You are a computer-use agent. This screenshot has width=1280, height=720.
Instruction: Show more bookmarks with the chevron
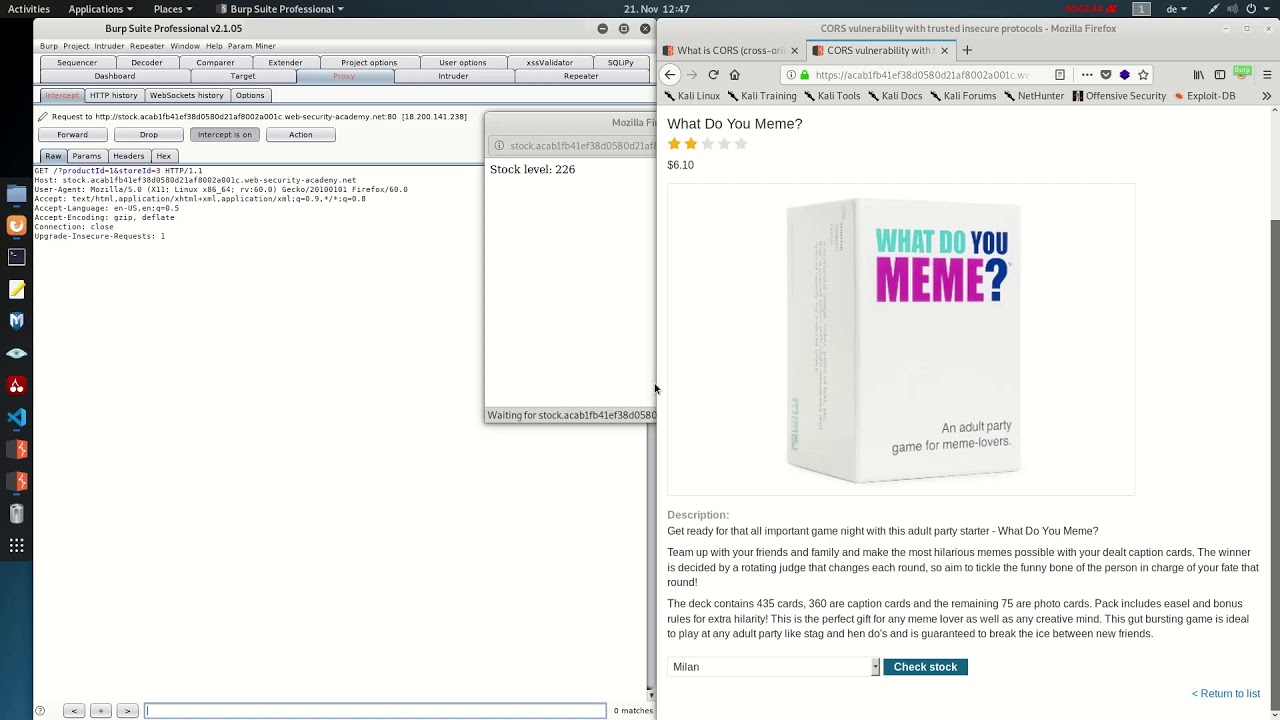(1266, 96)
